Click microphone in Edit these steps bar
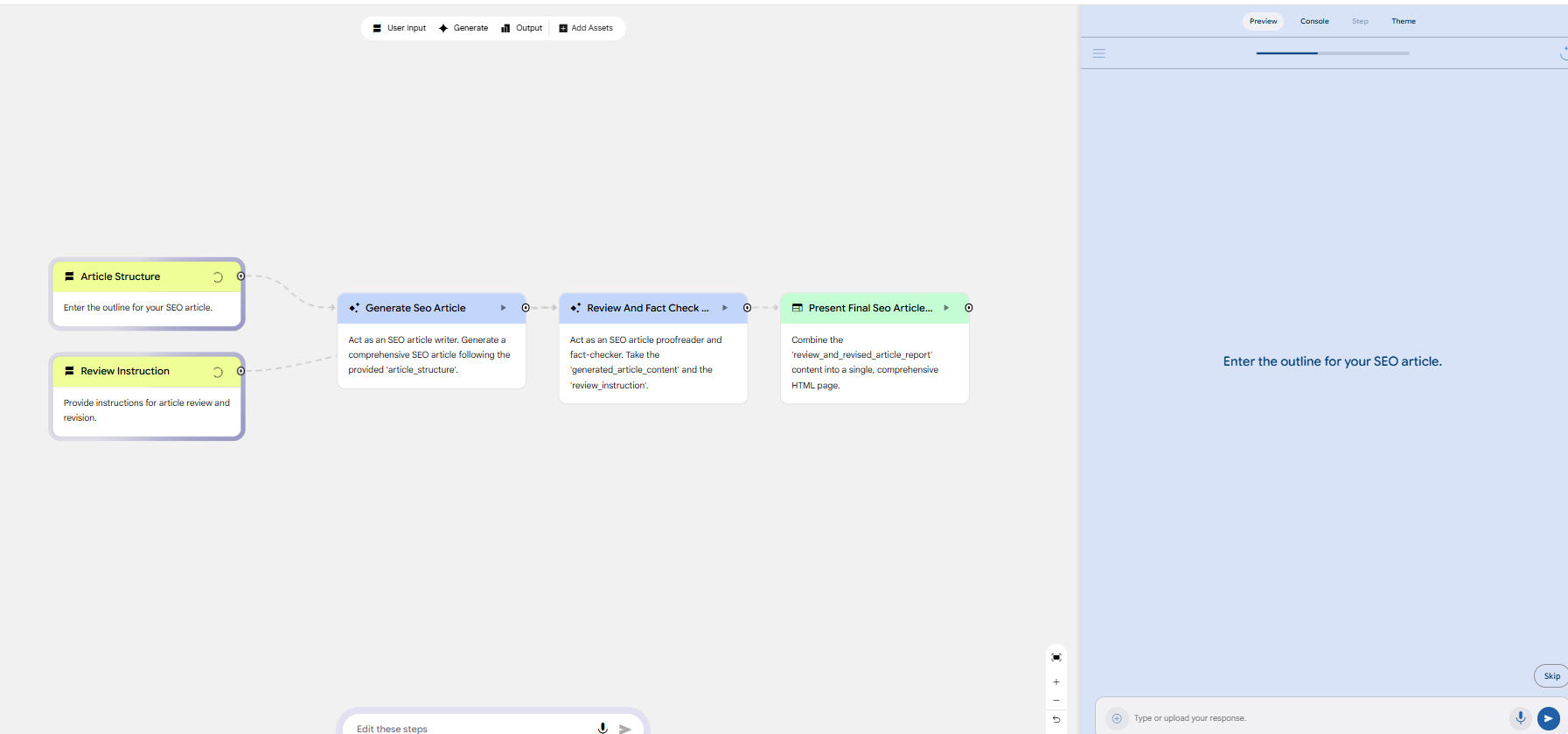 tap(603, 728)
